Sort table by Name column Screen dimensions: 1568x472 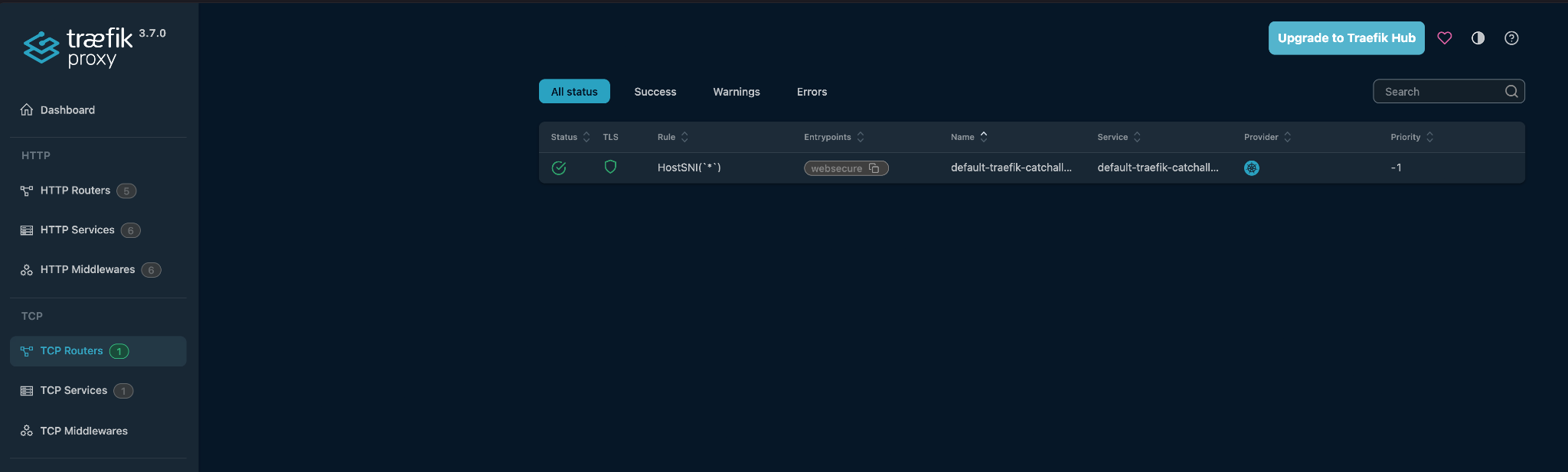[x=969, y=137]
